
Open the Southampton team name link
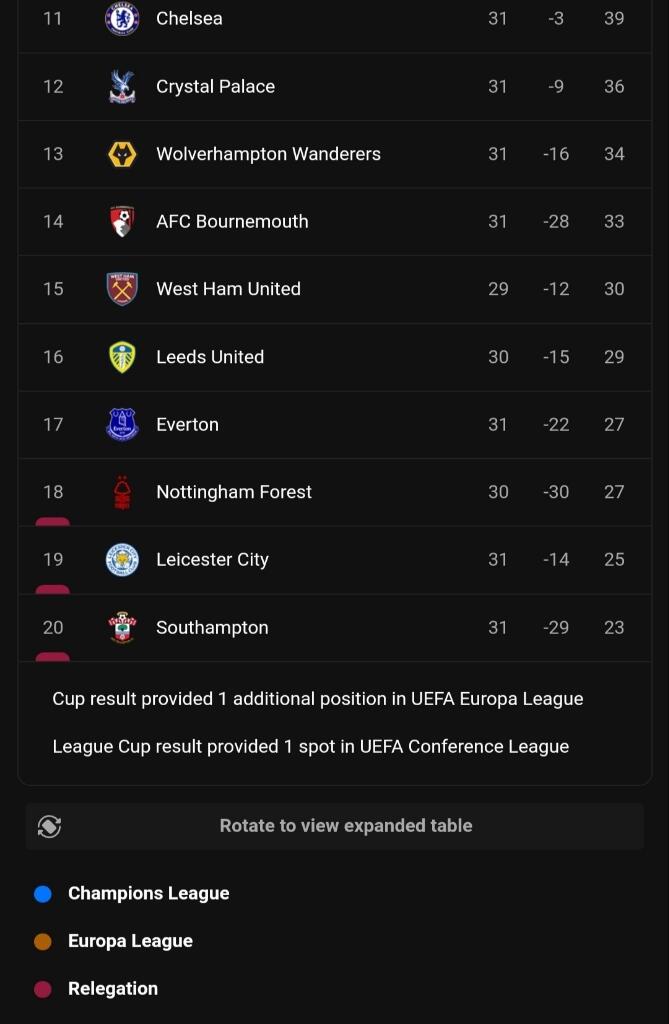(x=212, y=628)
